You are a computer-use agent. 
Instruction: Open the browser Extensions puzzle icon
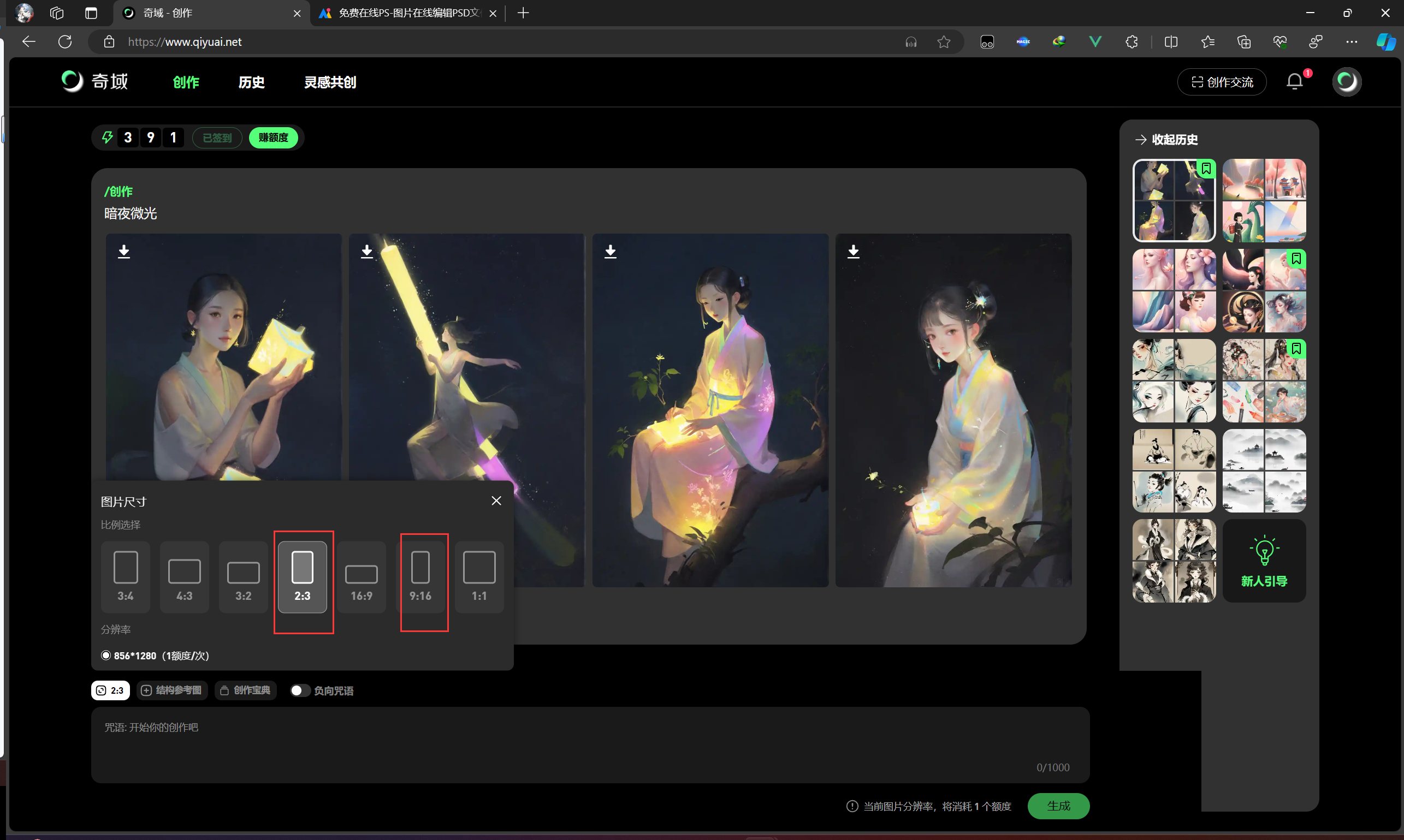(x=1131, y=42)
